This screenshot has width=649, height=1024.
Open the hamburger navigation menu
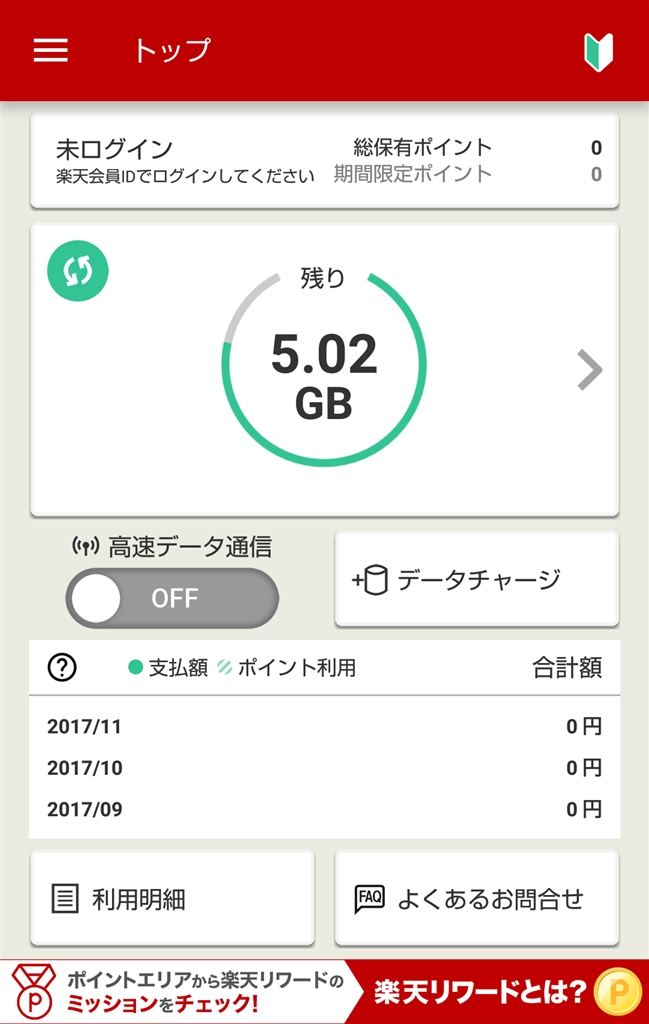coord(51,51)
